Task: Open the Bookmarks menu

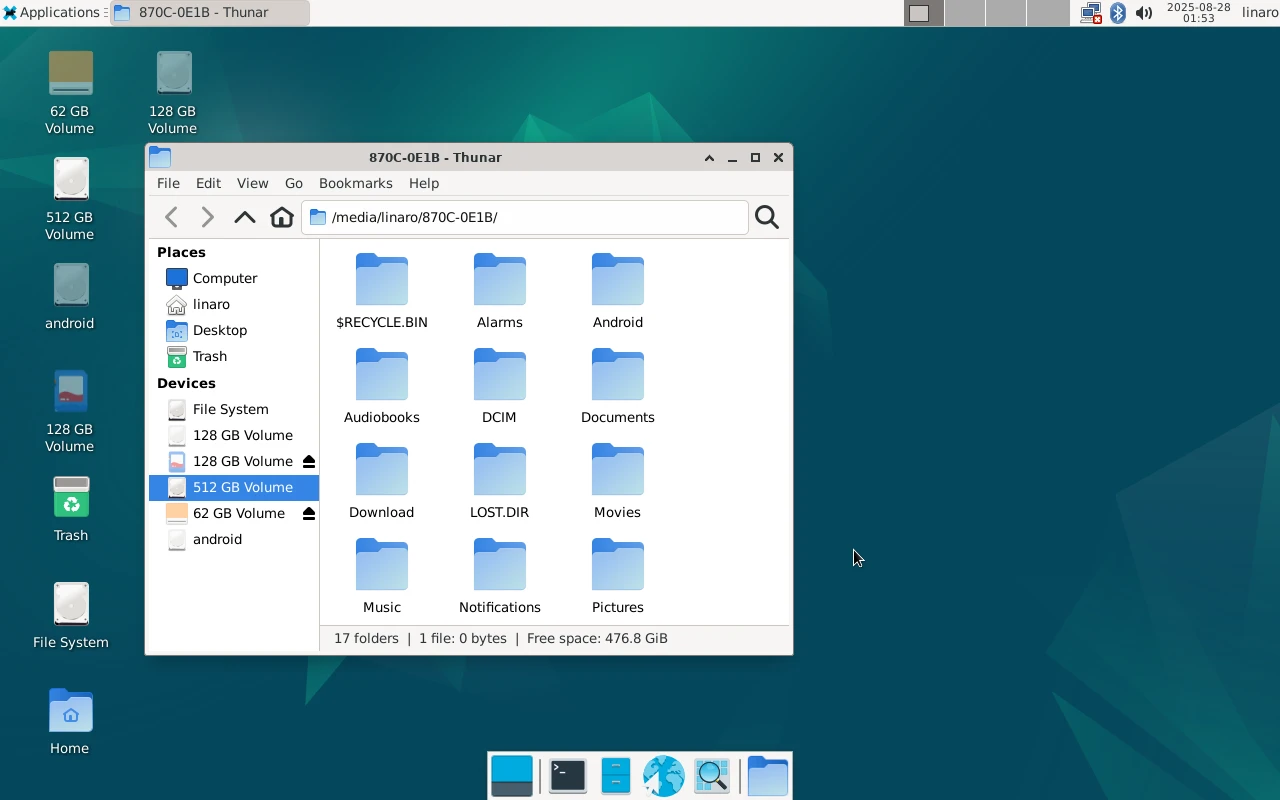Action: (355, 183)
